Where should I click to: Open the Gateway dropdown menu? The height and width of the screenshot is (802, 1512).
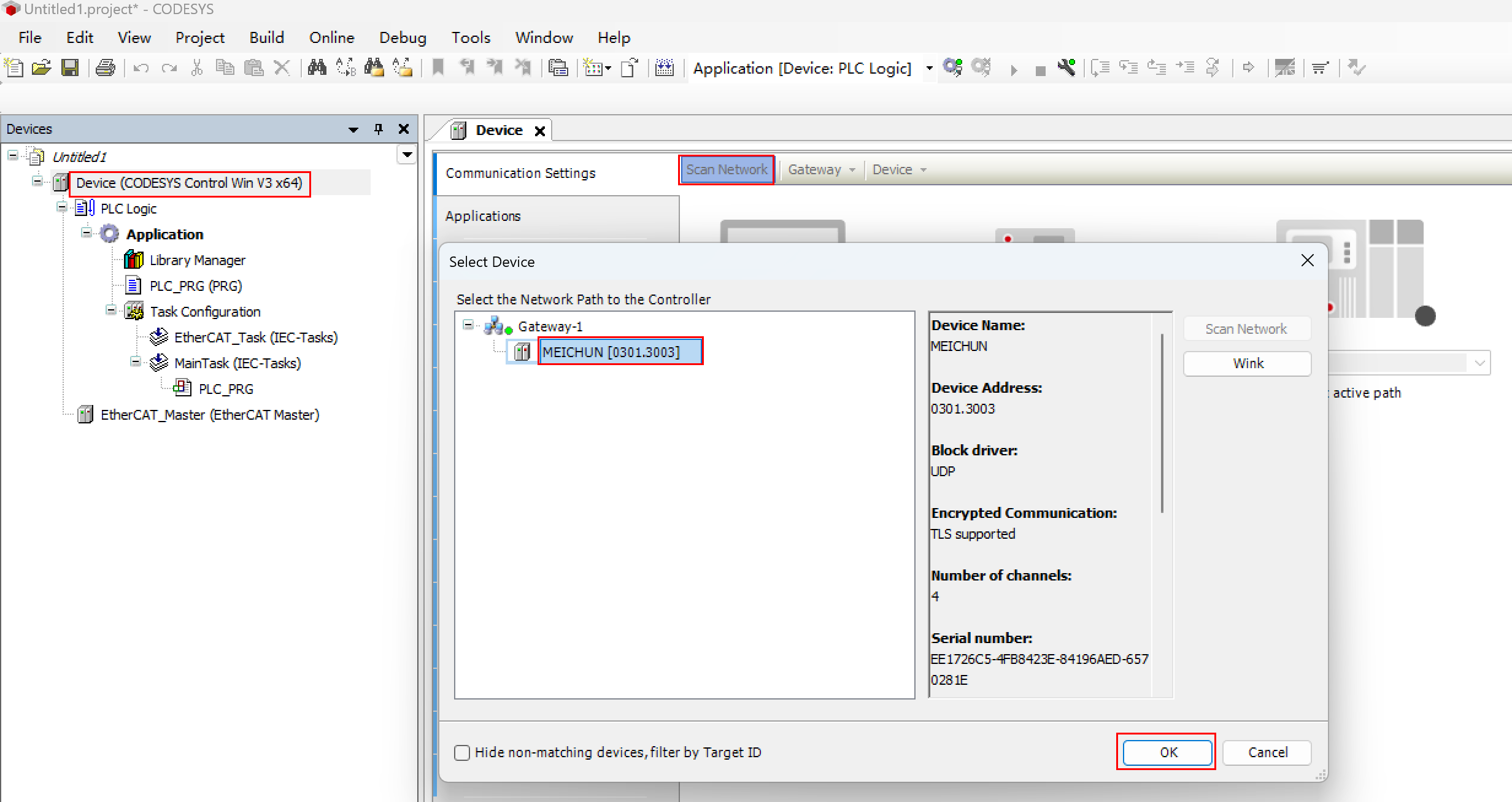821,170
